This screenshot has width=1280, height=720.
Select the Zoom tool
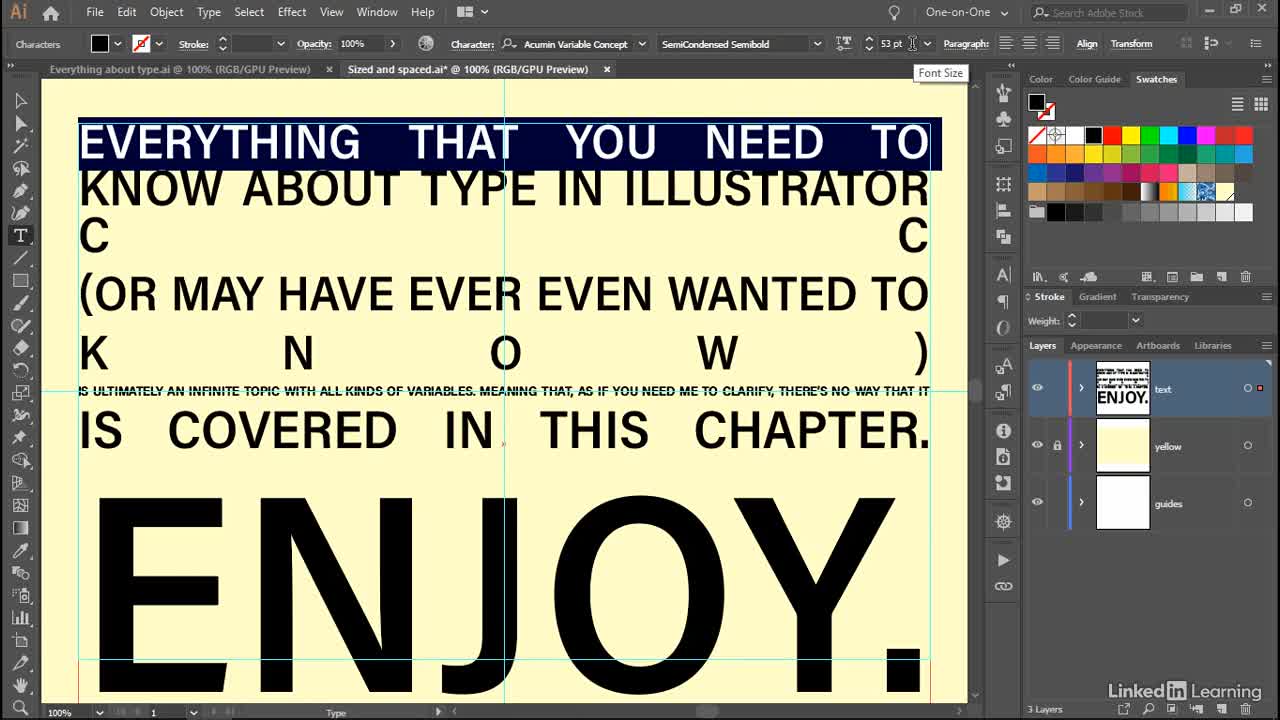[x=20, y=708]
